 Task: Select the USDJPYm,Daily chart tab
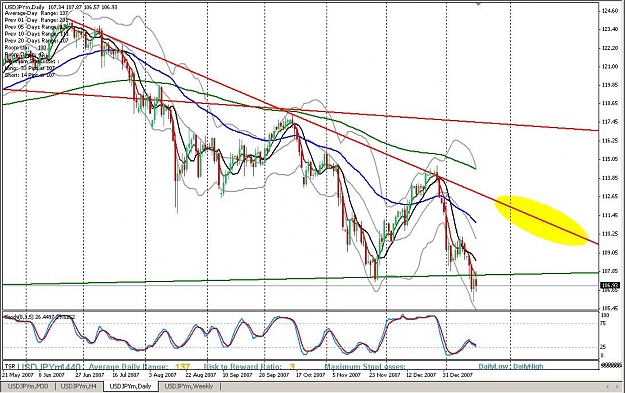pyautogui.click(x=130, y=386)
